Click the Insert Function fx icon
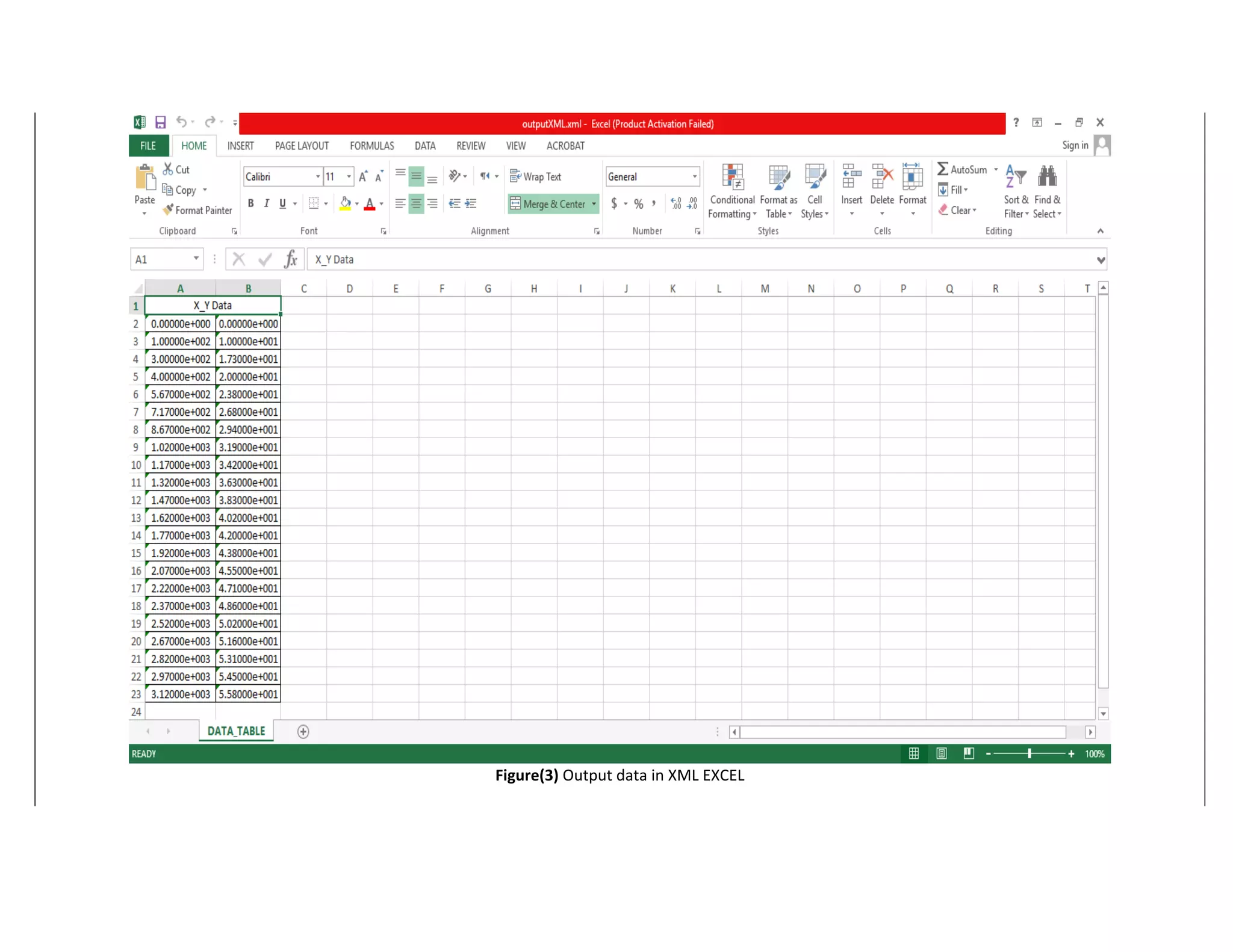This screenshot has height=952, width=1233. pos(291,259)
